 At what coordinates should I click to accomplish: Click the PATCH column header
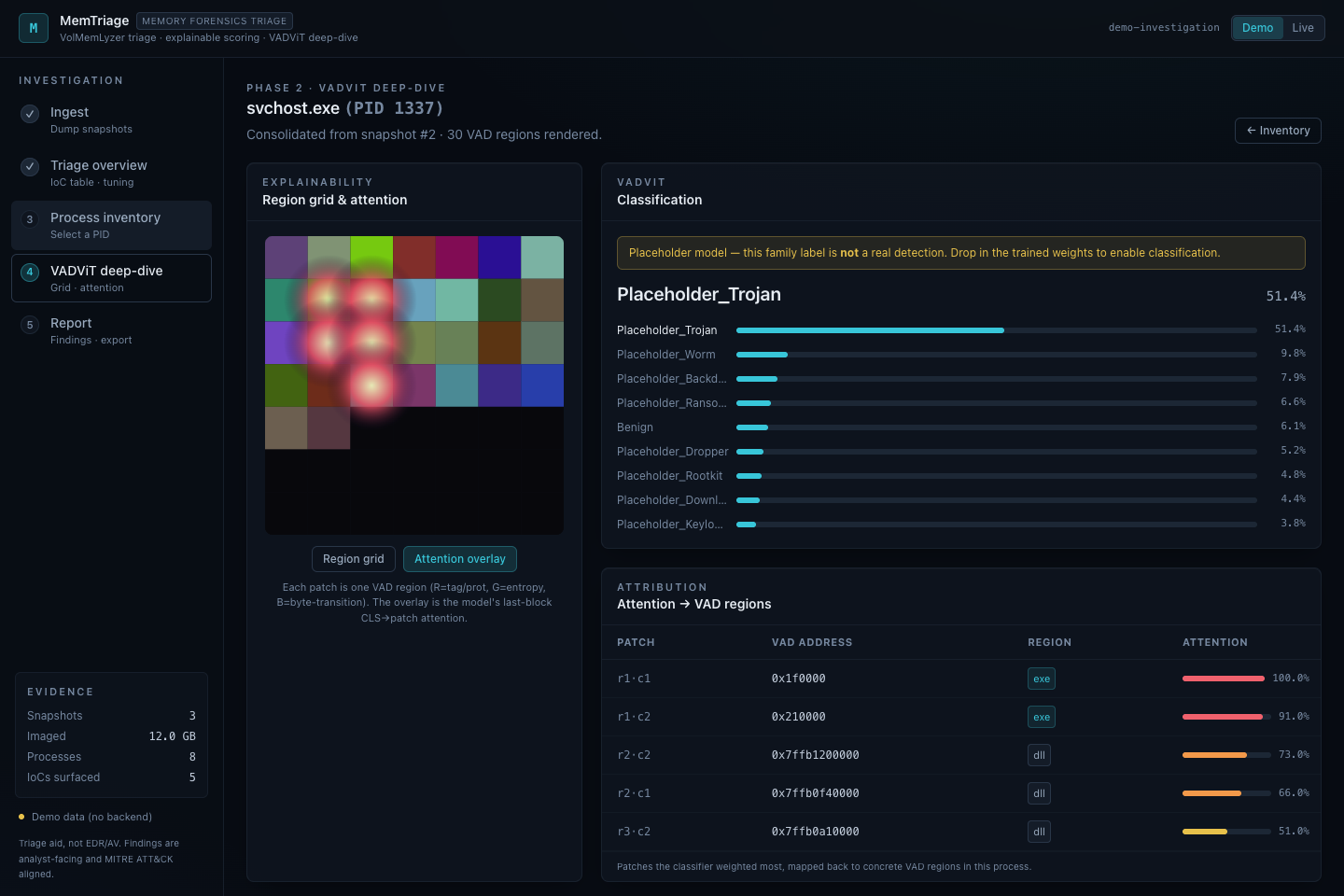(636, 642)
